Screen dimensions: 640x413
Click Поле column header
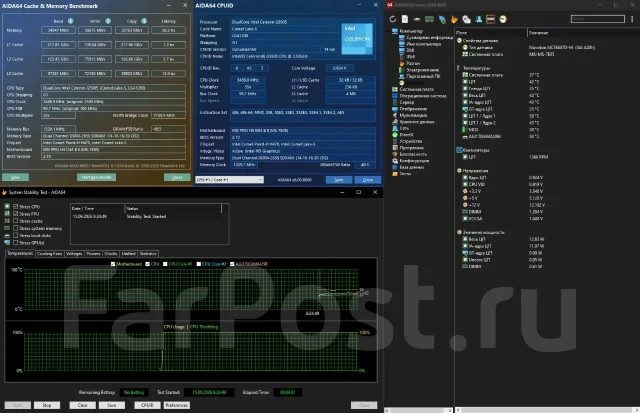click(x=491, y=33)
